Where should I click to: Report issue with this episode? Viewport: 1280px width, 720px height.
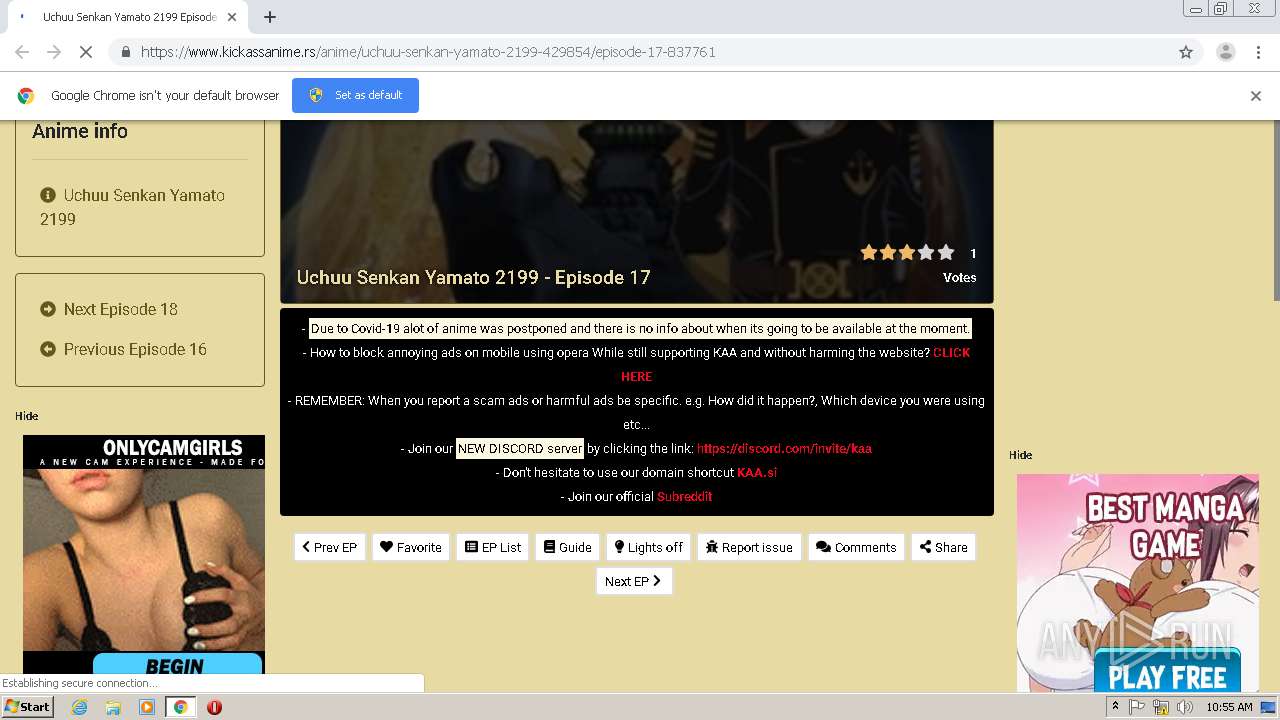pos(749,547)
